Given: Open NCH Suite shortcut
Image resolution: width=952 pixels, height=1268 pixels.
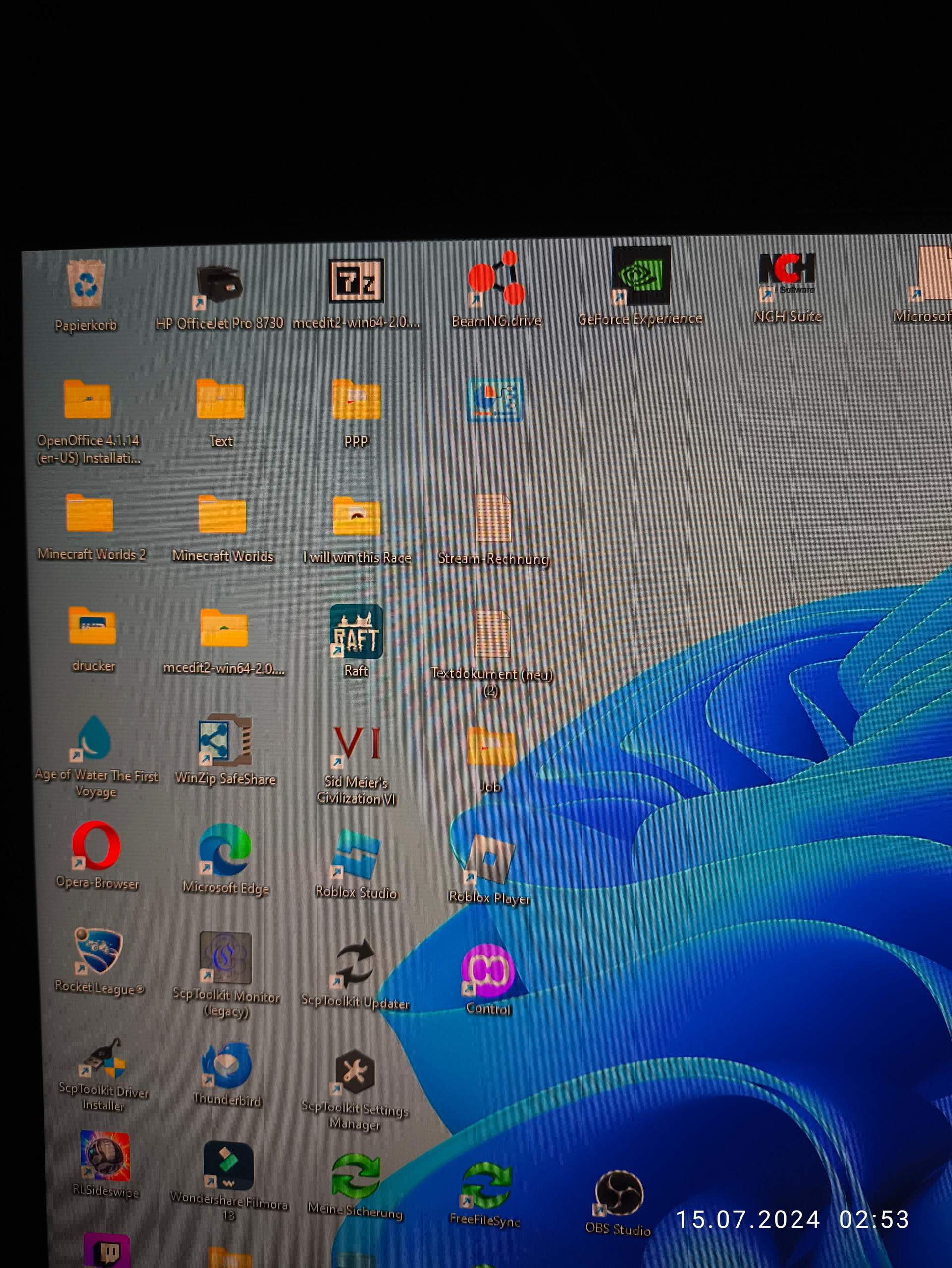Looking at the screenshot, I should [x=787, y=276].
